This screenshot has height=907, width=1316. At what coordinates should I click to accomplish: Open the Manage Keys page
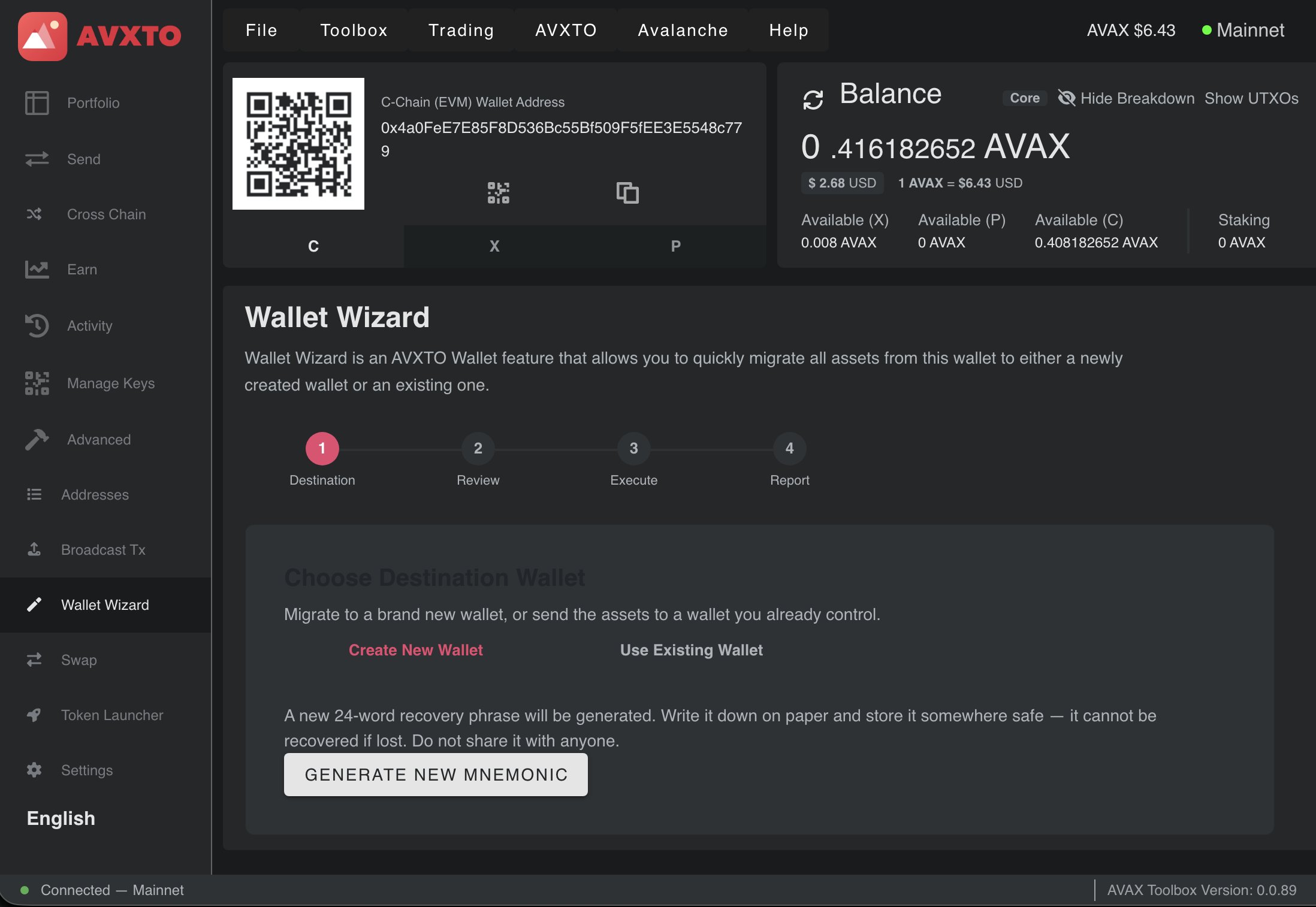pyautogui.click(x=111, y=383)
